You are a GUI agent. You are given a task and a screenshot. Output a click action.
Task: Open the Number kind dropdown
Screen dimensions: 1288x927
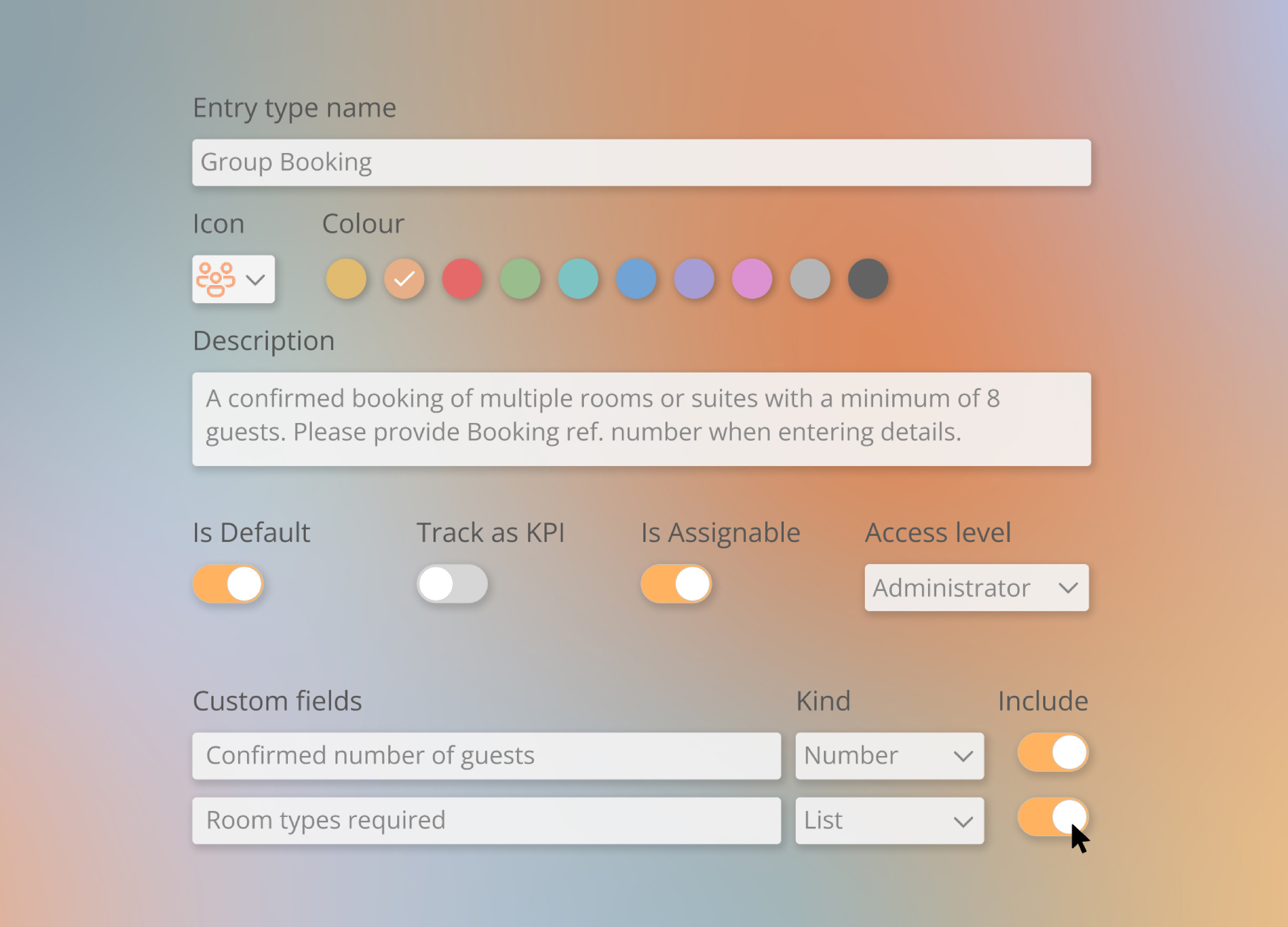pos(889,756)
